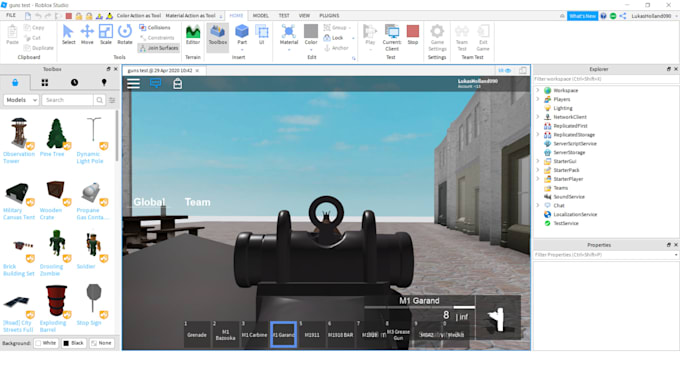The width and height of the screenshot is (680, 365).
Task: Switch to Toolbox Recent tab
Action: 75,82
